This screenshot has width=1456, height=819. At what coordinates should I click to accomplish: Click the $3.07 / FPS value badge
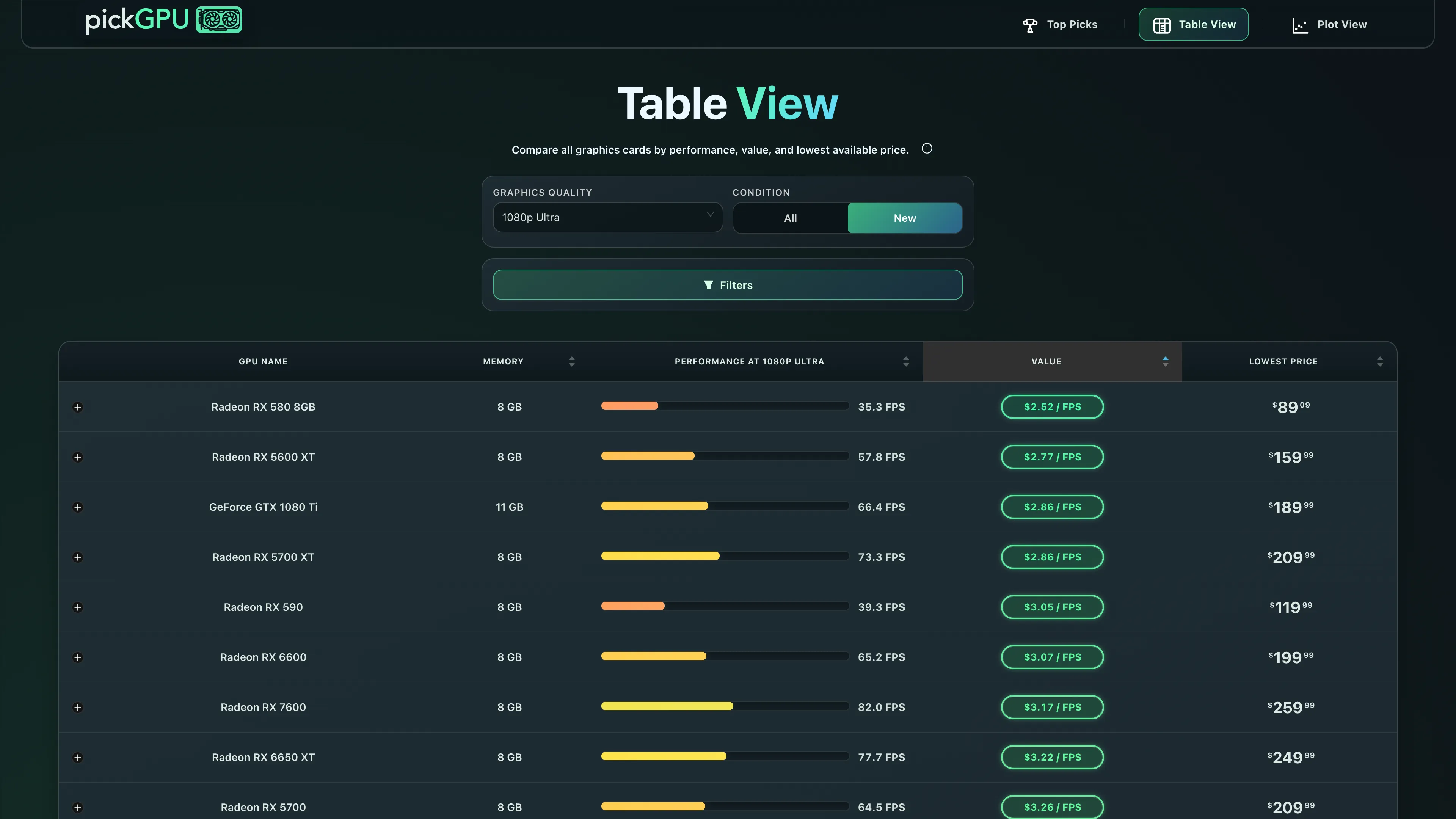1053,657
